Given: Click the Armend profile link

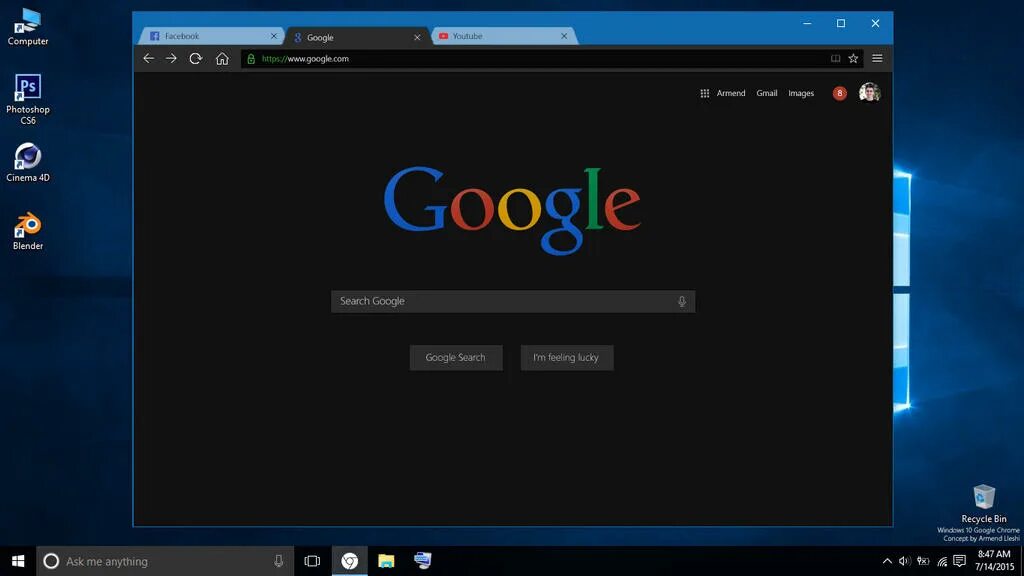Looking at the screenshot, I should (731, 93).
